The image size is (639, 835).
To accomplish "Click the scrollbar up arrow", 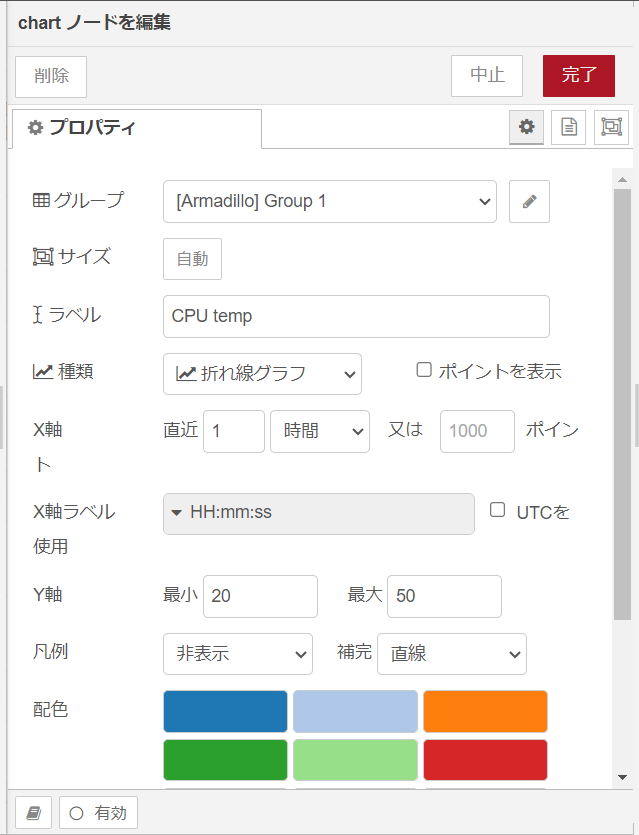I will click(622, 179).
